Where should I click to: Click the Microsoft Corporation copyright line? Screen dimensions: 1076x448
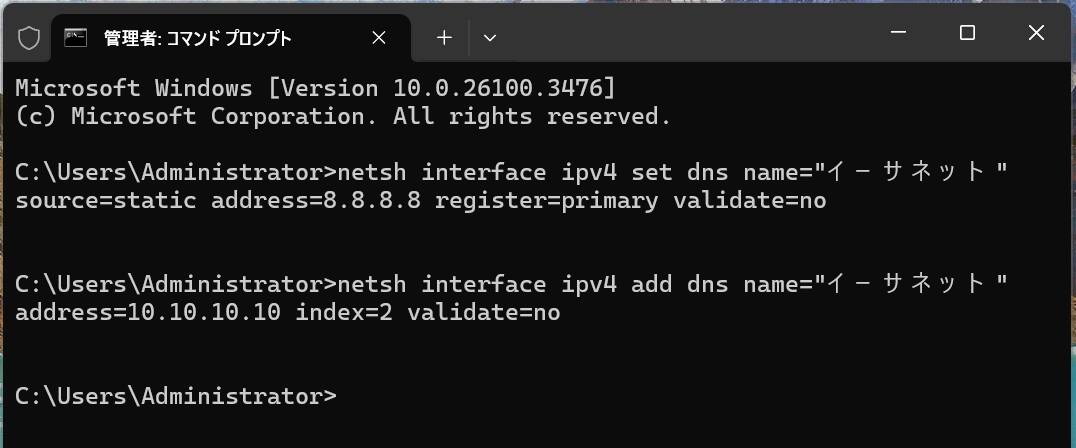point(343,116)
